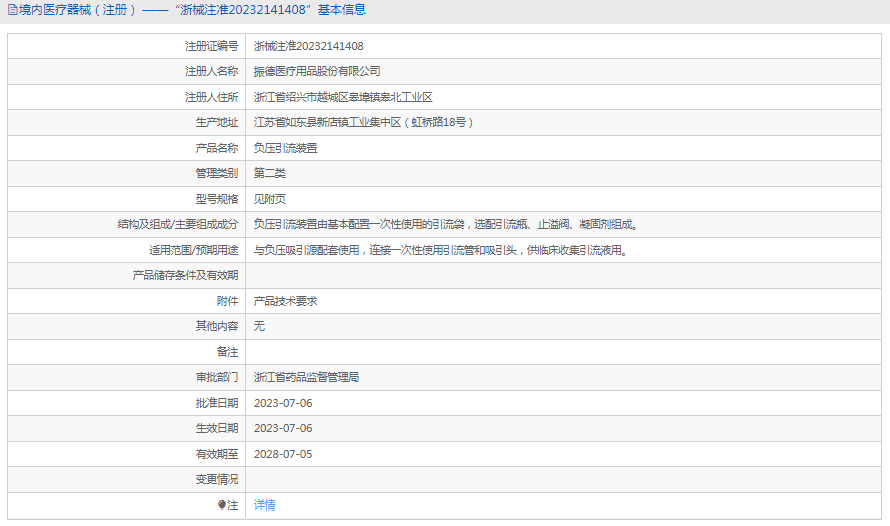
Task: Click the 注册证编号 row label
Action: pyautogui.click(x=212, y=46)
